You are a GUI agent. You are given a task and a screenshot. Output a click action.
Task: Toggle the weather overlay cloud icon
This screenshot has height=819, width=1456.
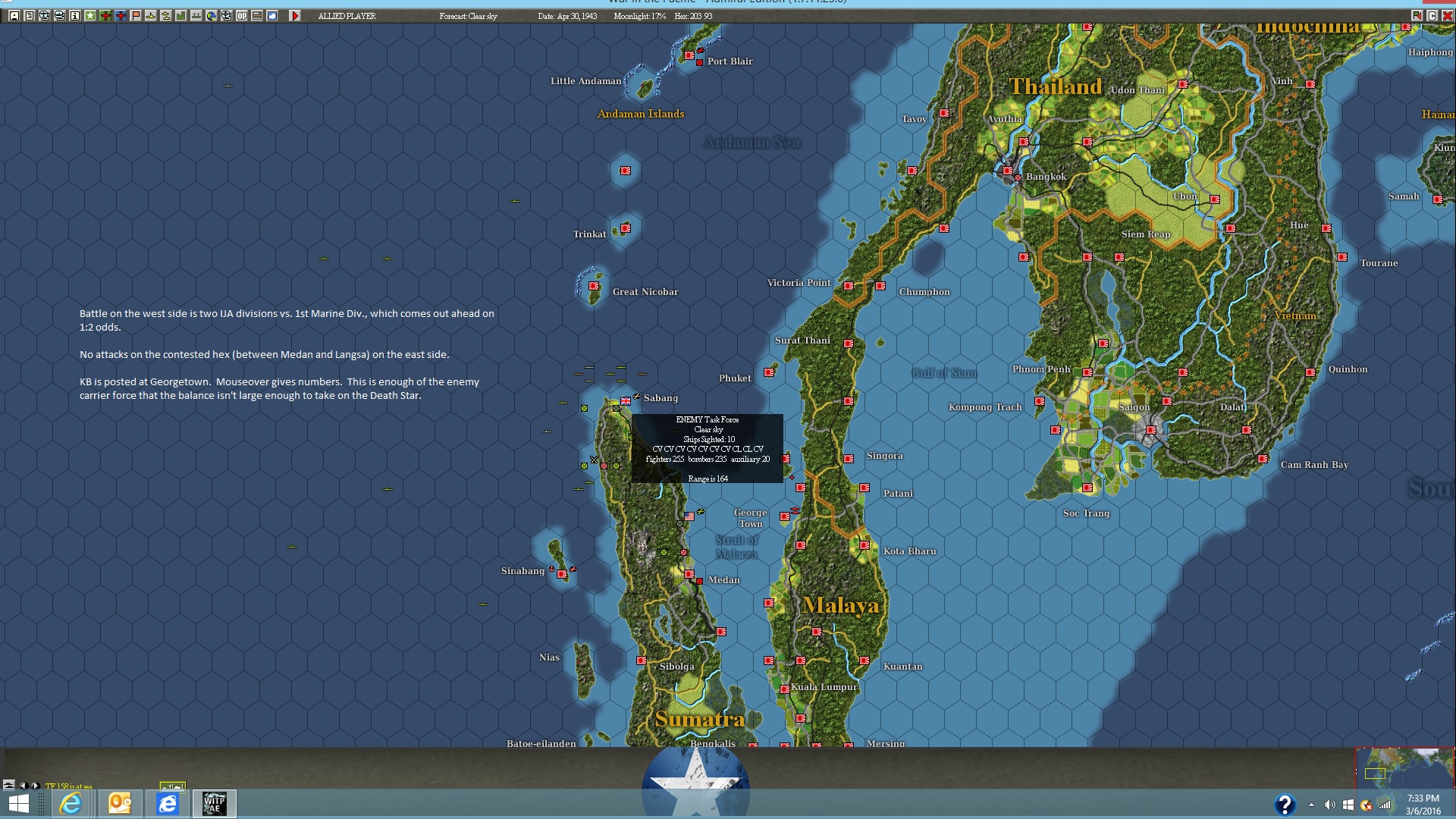(x=271, y=15)
